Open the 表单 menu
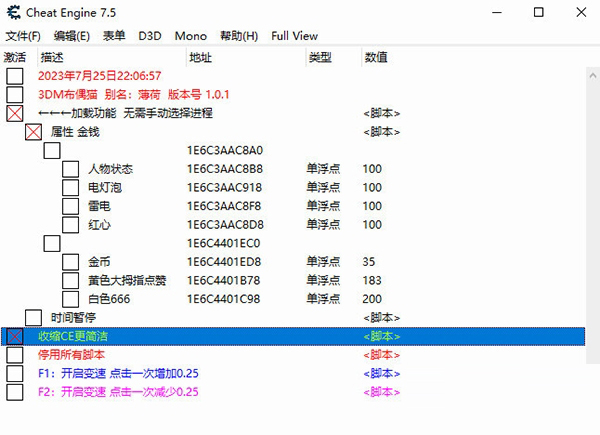The image size is (600, 435). click(114, 36)
